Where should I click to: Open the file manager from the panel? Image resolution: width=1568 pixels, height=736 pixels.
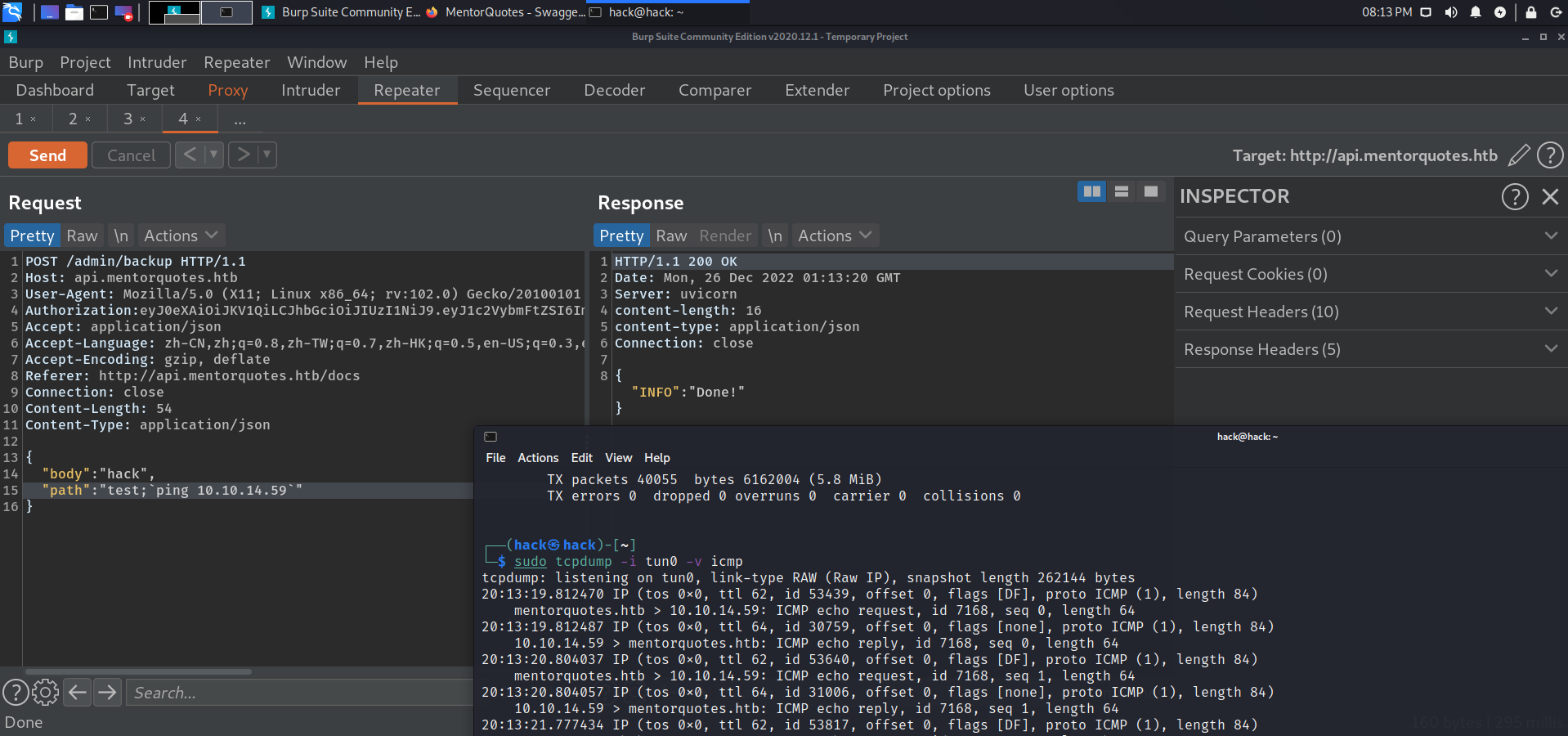(74, 12)
